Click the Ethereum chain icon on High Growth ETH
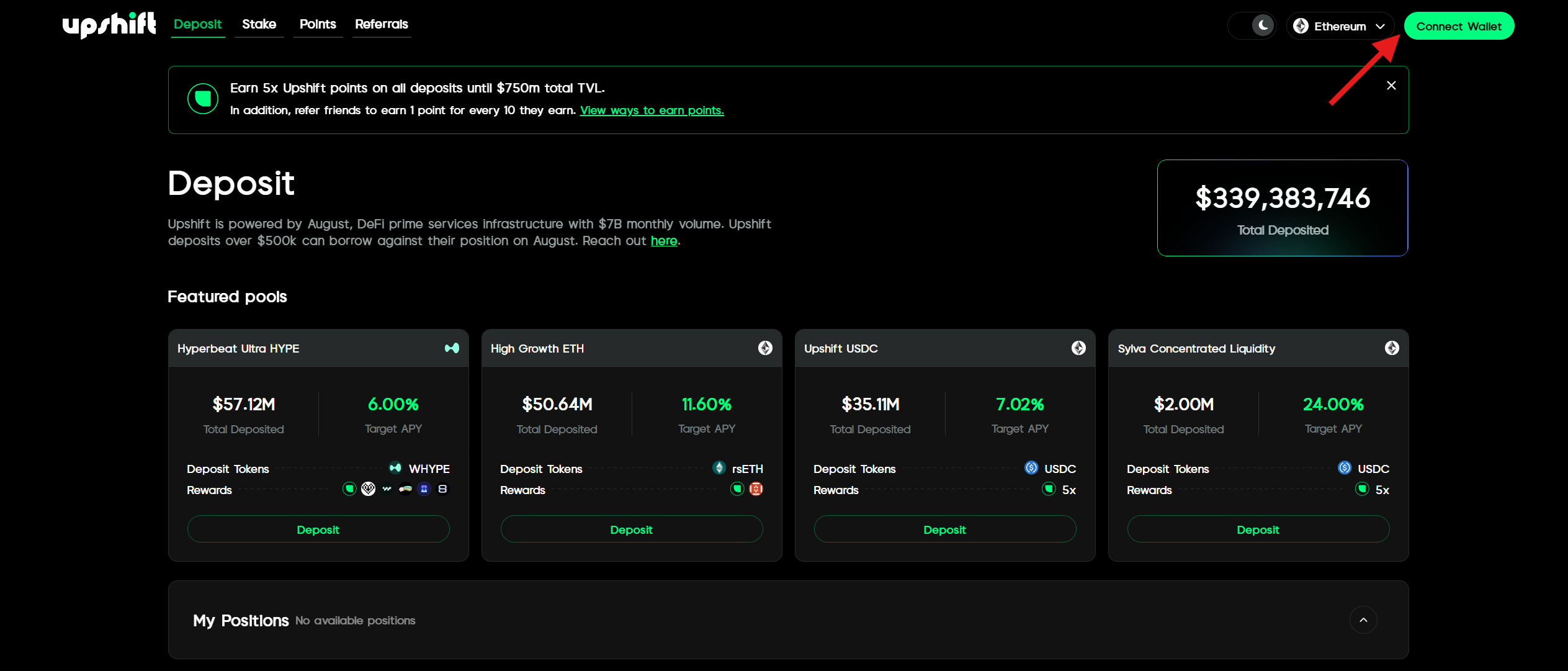The image size is (1568, 671). (x=765, y=348)
